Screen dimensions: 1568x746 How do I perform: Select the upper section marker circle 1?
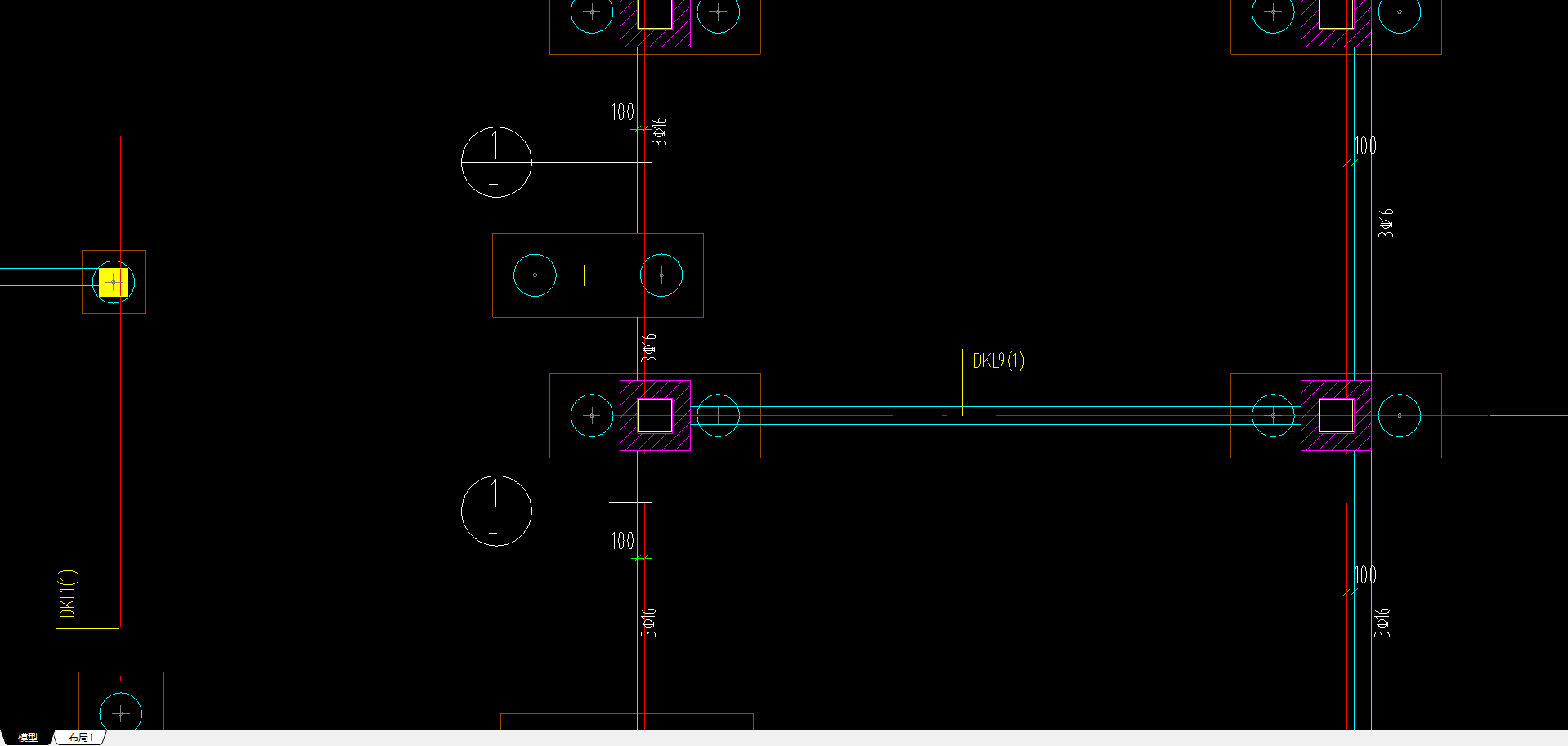click(496, 162)
